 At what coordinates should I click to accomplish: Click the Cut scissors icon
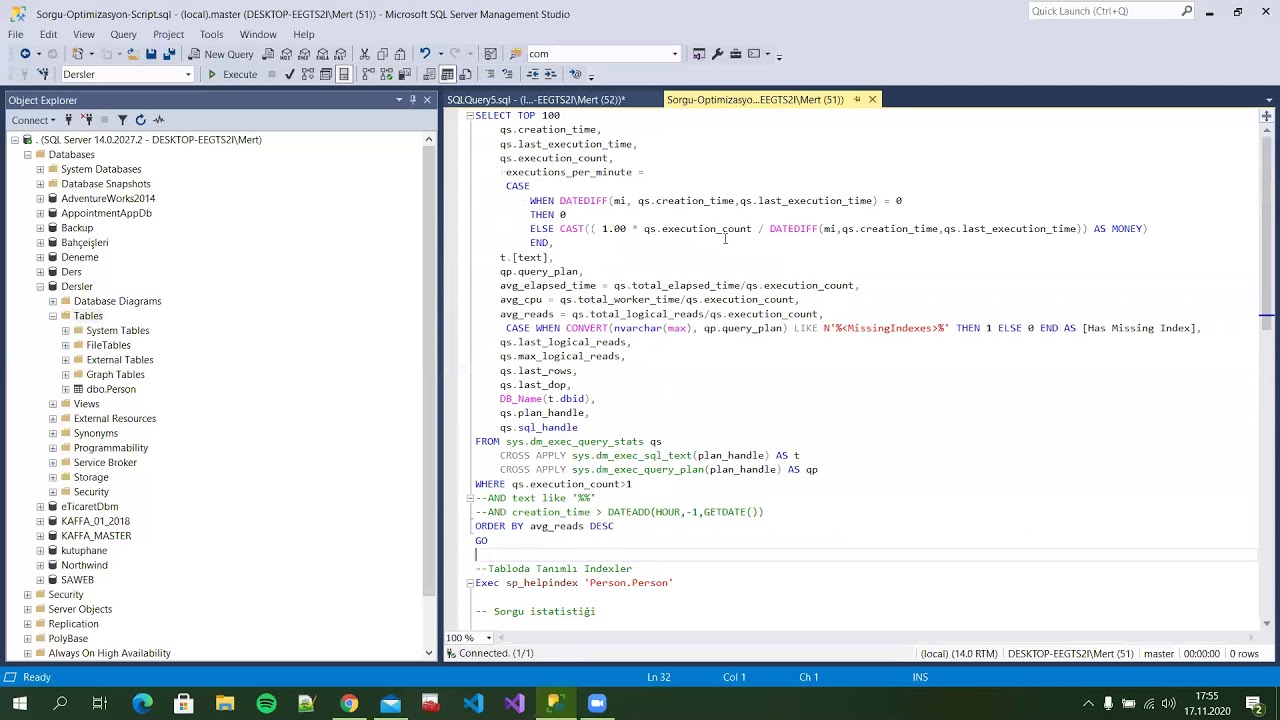(x=365, y=54)
